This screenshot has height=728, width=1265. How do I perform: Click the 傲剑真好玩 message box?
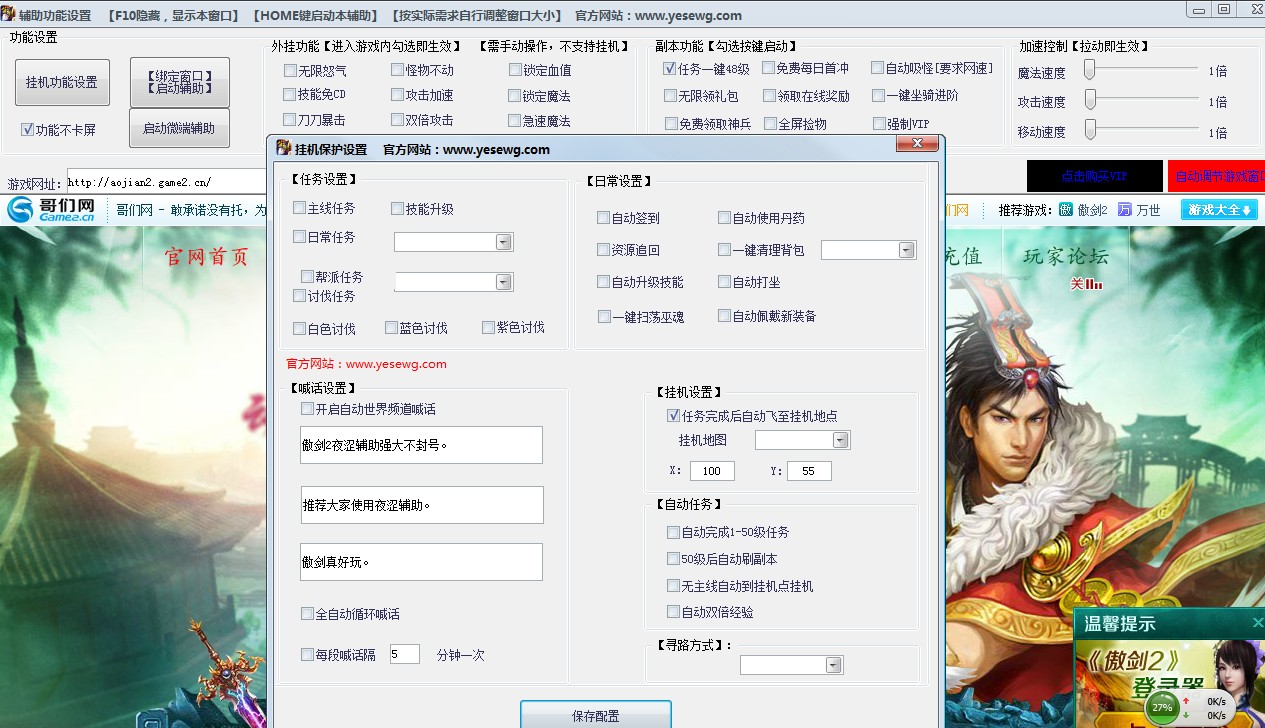coord(421,562)
